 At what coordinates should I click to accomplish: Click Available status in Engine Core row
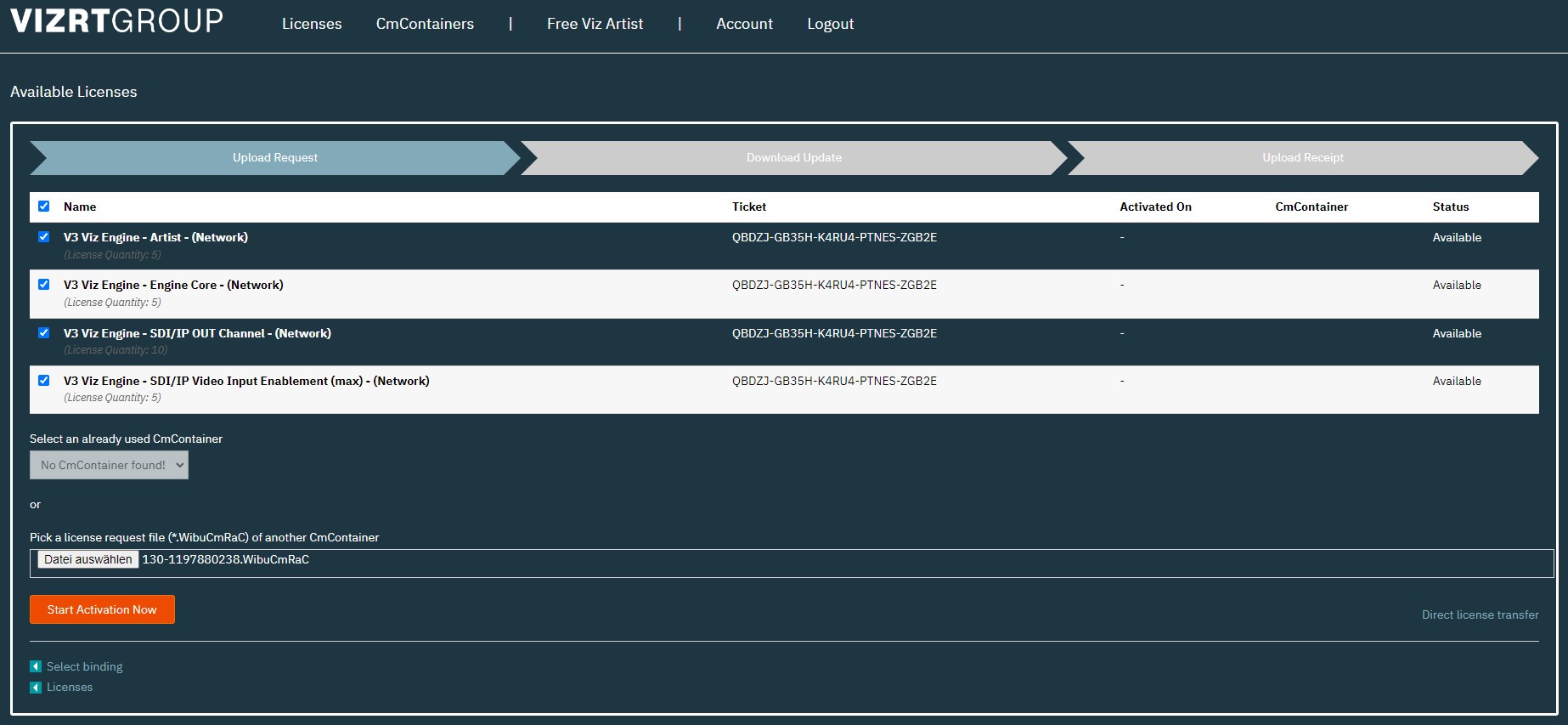click(x=1457, y=285)
